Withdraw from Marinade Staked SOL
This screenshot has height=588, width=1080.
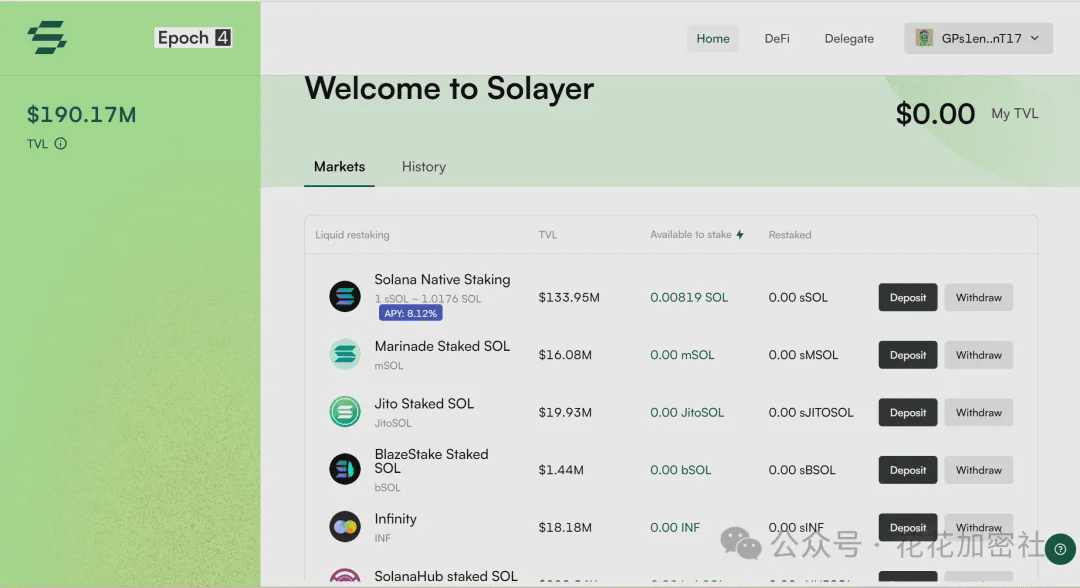tap(979, 355)
